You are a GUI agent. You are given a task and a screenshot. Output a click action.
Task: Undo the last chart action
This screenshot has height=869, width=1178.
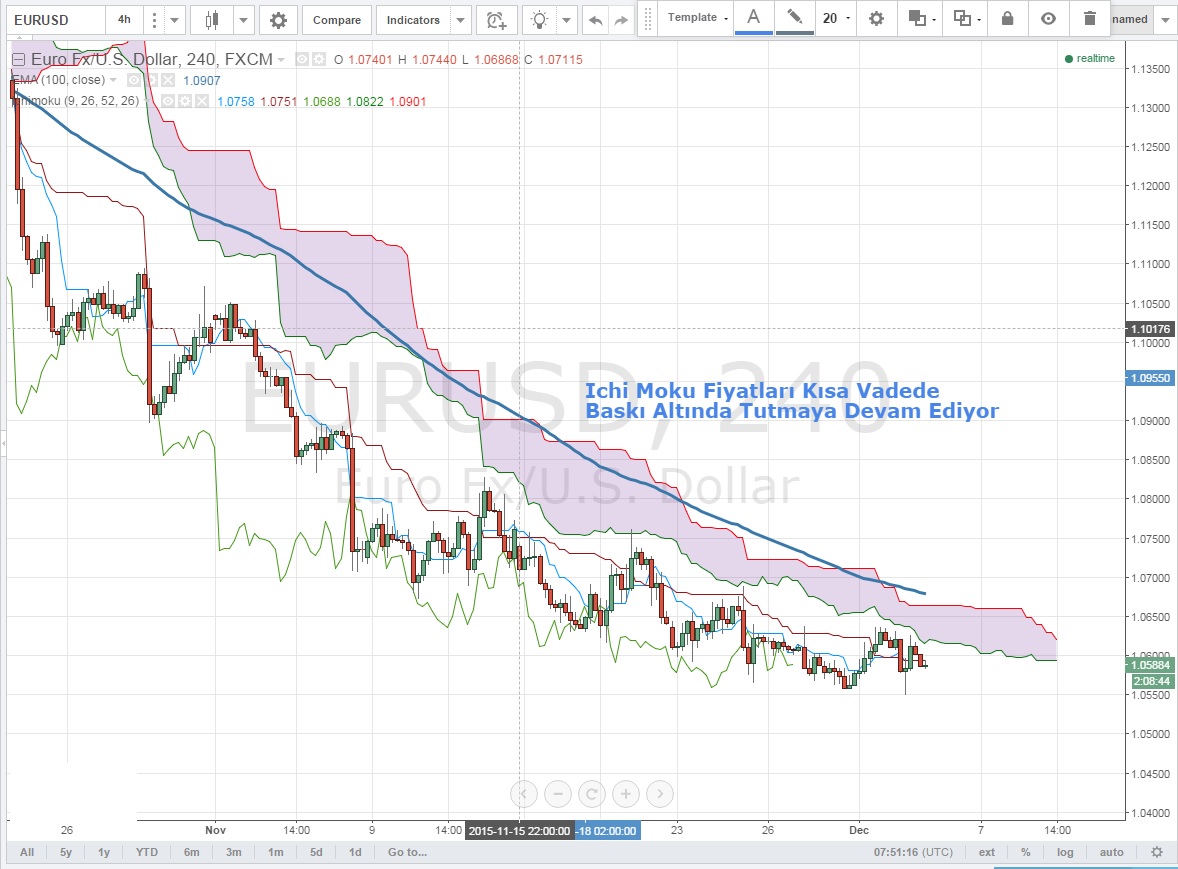(596, 20)
